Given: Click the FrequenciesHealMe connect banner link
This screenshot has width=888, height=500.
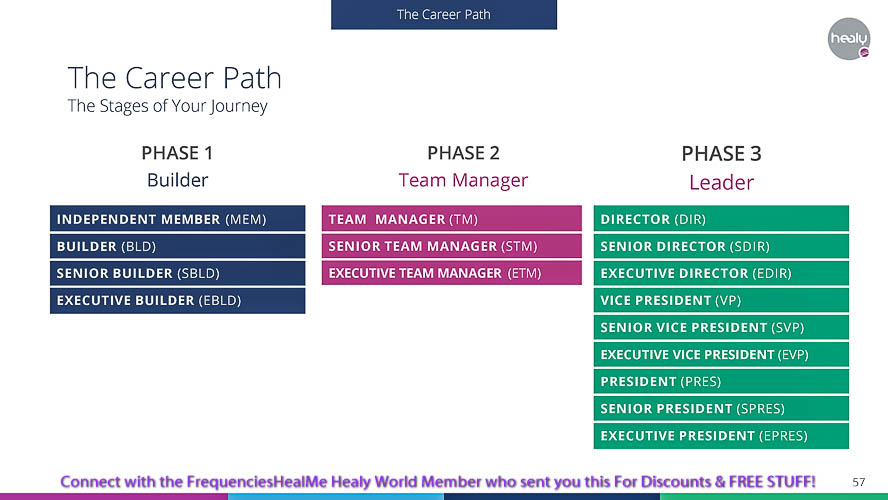Looking at the screenshot, I should click(438, 481).
